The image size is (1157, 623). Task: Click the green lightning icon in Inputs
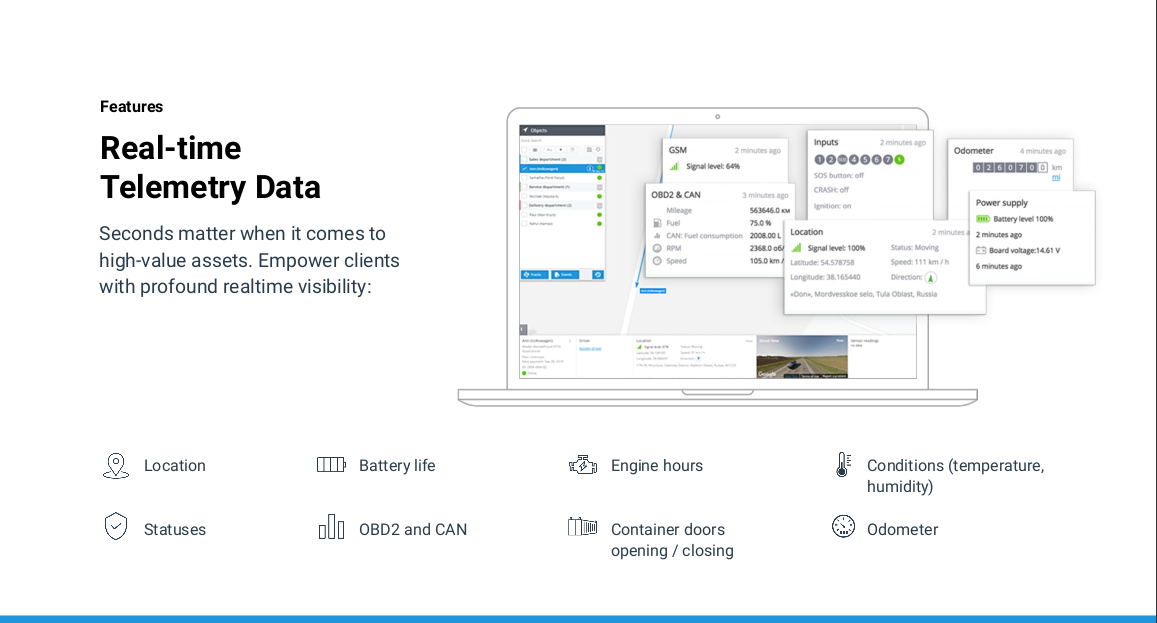899,159
